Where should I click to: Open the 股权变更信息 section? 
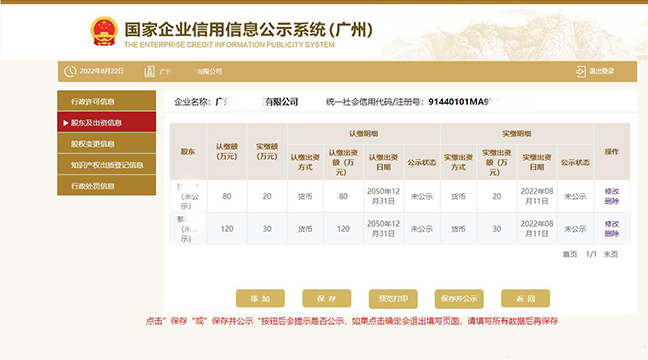[x=107, y=143]
